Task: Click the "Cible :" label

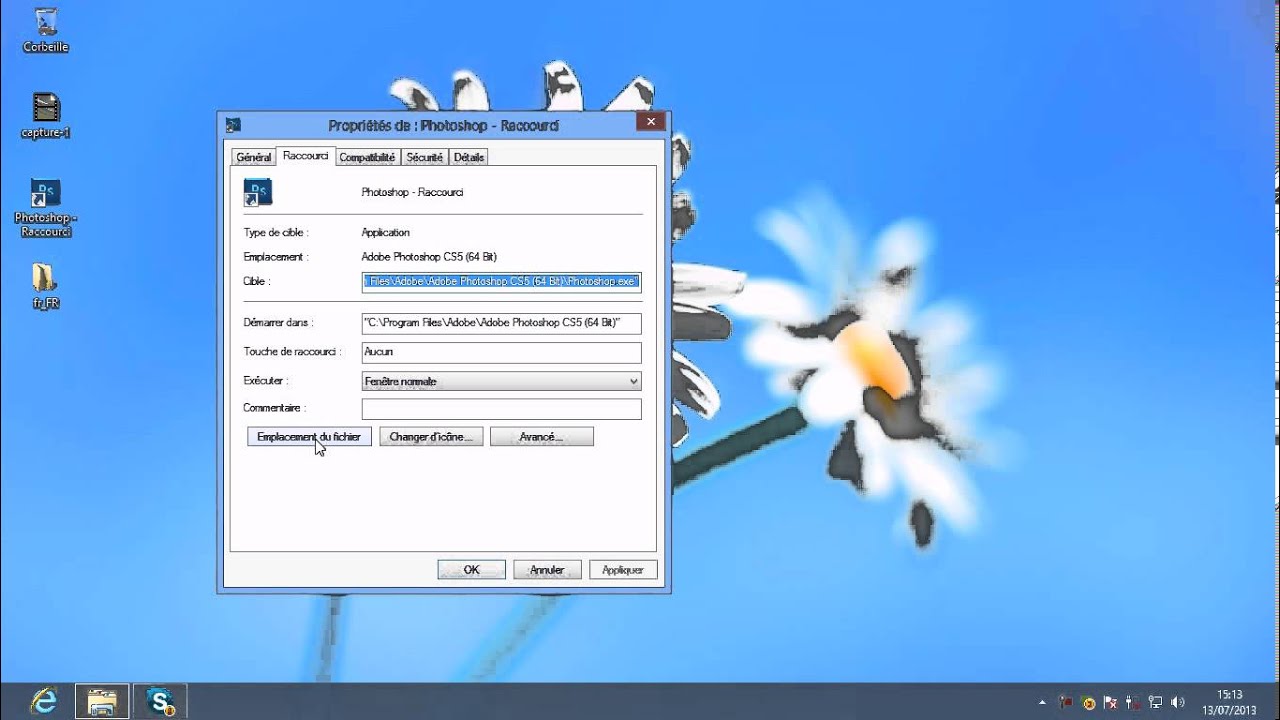Action: [257, 282]
